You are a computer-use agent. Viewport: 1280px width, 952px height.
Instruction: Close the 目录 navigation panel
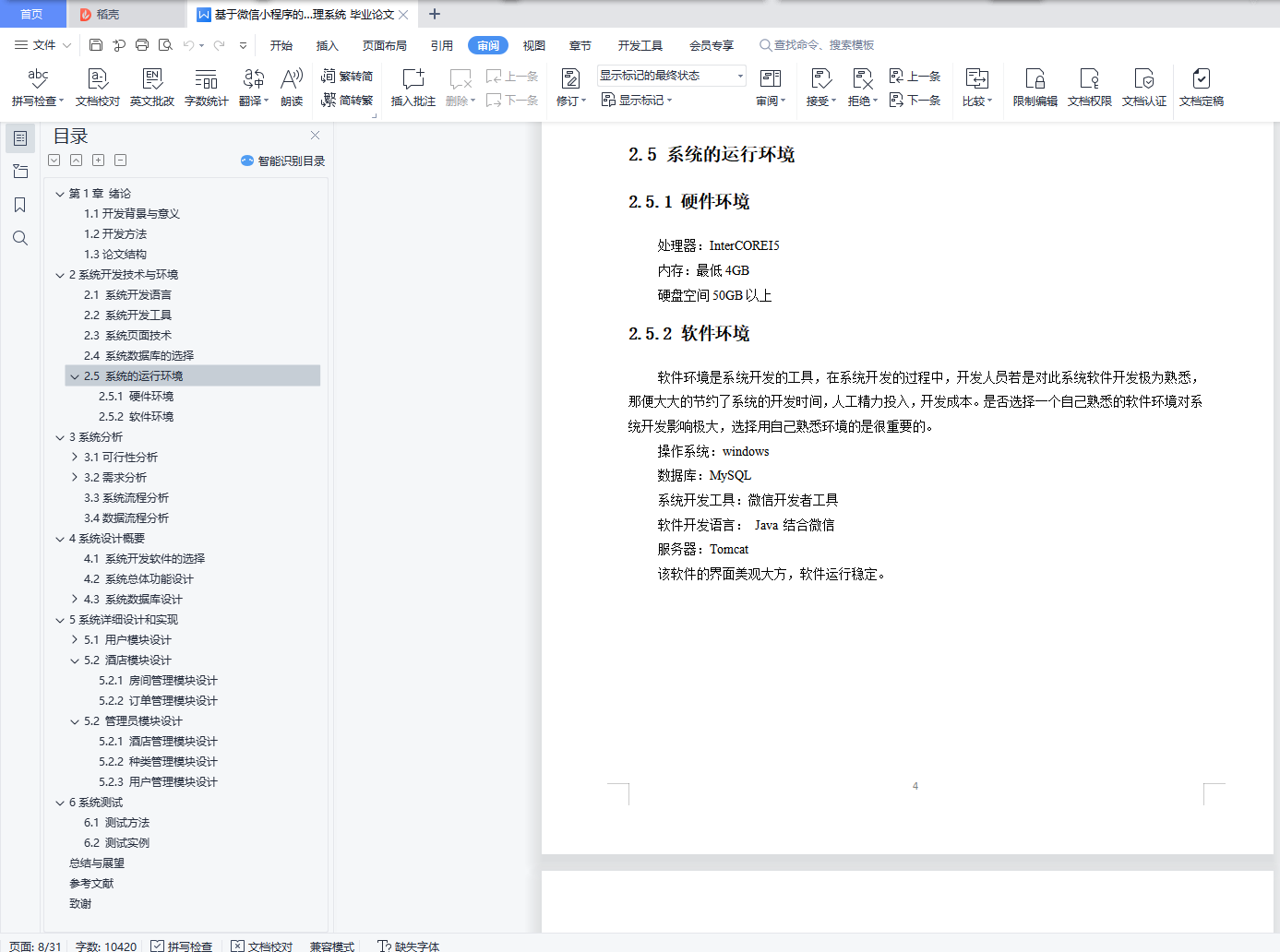coord(315,135)
